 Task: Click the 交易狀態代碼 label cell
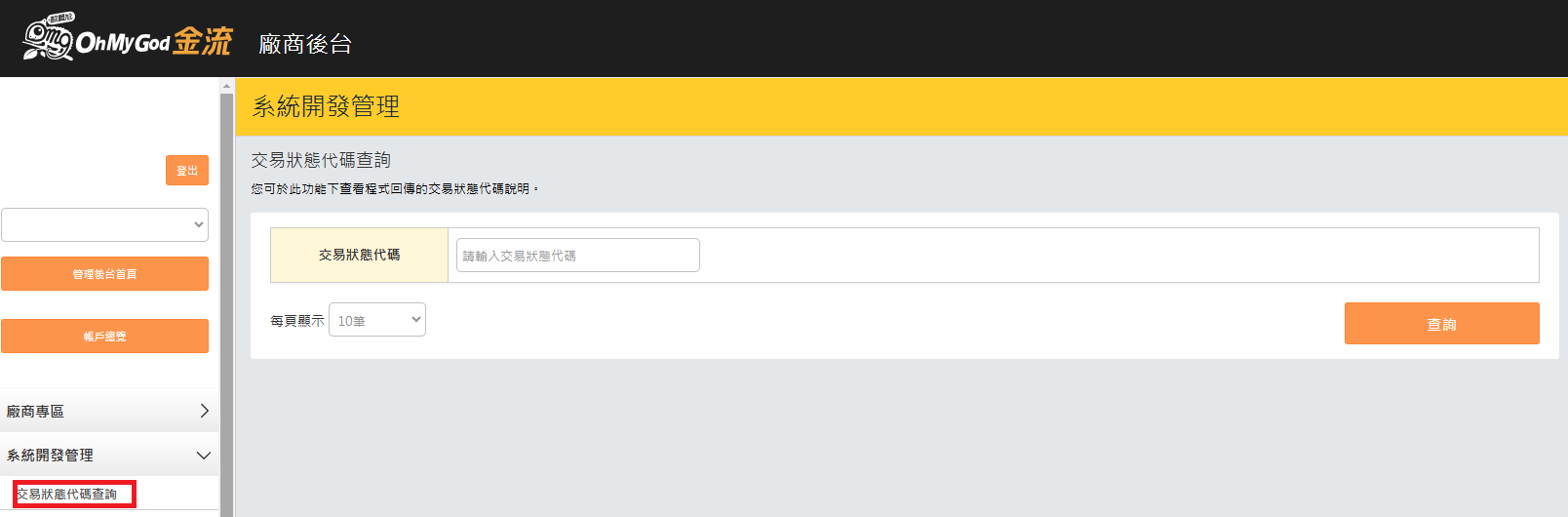(359, 255)
